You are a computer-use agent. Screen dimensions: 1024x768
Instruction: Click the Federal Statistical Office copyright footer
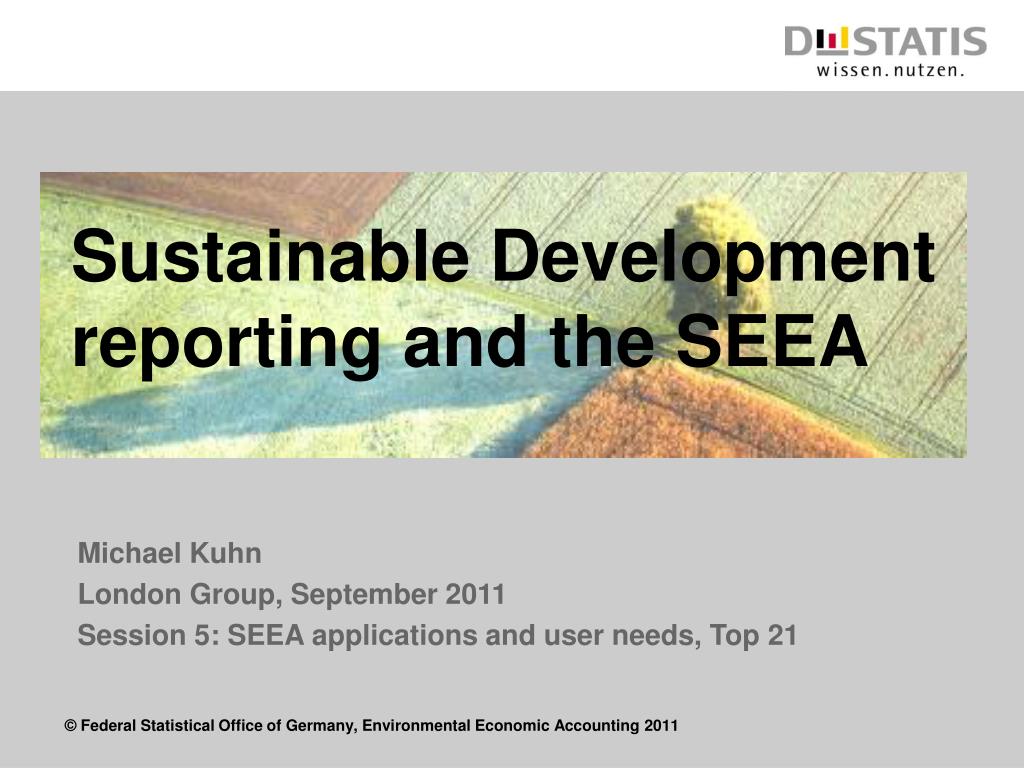[x=371, y=726]
